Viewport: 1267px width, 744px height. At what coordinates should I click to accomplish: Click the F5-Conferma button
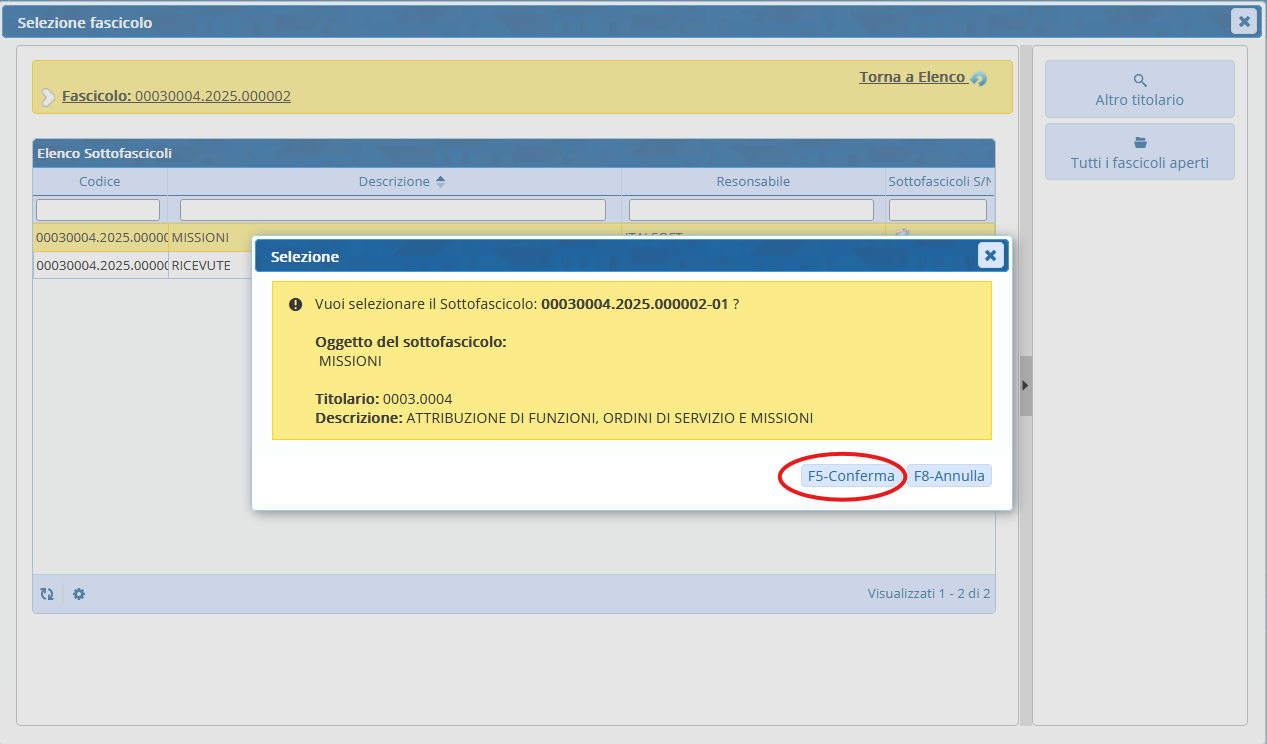(x=850, y=476)
